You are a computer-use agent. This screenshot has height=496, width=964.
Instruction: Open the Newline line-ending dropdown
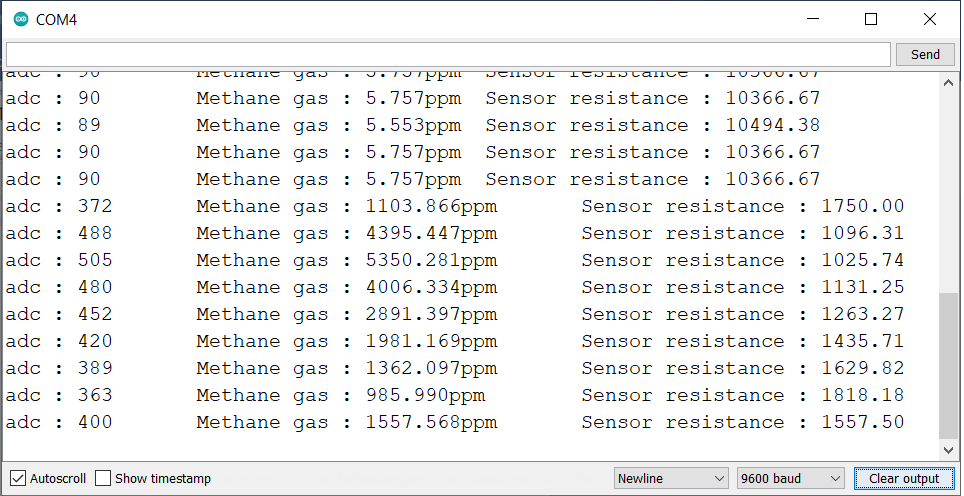(x=671, y=478)
